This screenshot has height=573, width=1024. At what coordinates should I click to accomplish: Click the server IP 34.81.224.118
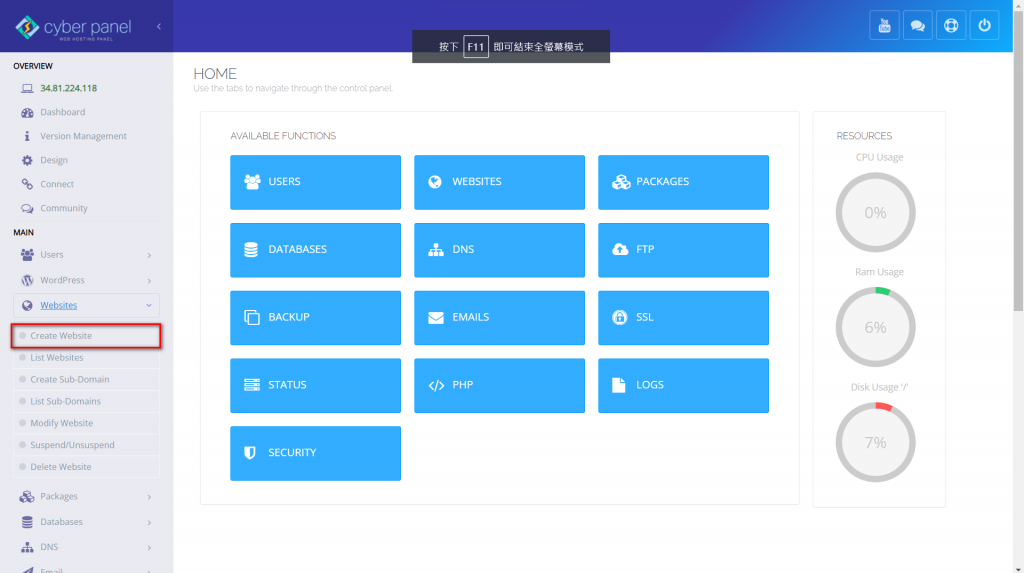[69, 88]
